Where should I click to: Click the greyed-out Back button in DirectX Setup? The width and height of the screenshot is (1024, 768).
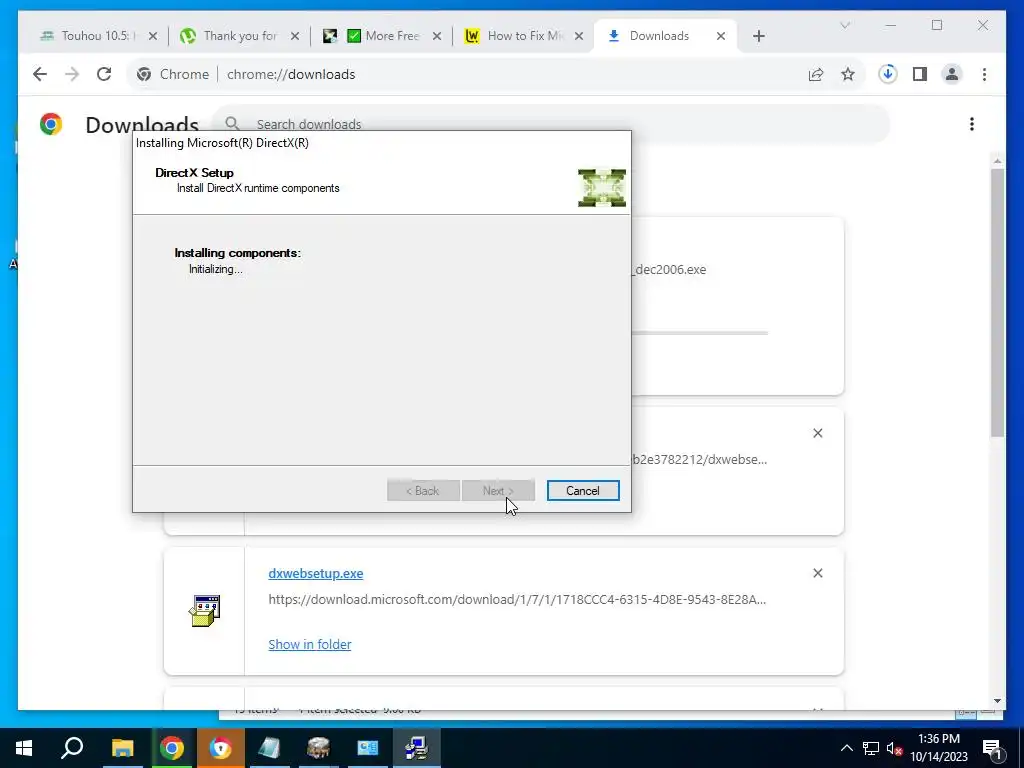423,490
